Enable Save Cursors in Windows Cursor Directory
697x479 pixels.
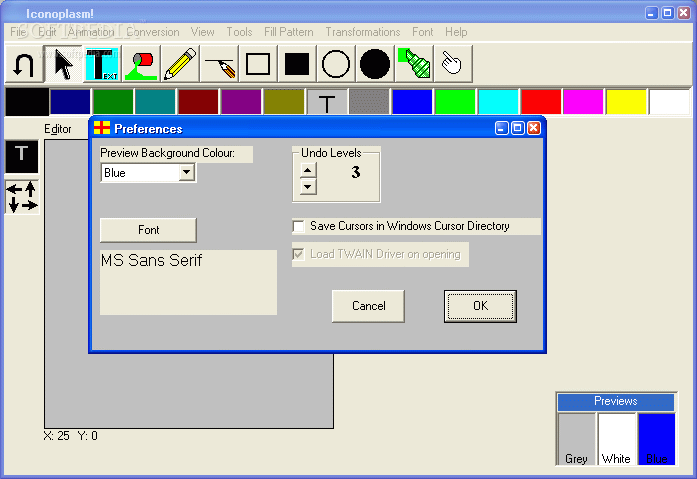click(299, 227)
